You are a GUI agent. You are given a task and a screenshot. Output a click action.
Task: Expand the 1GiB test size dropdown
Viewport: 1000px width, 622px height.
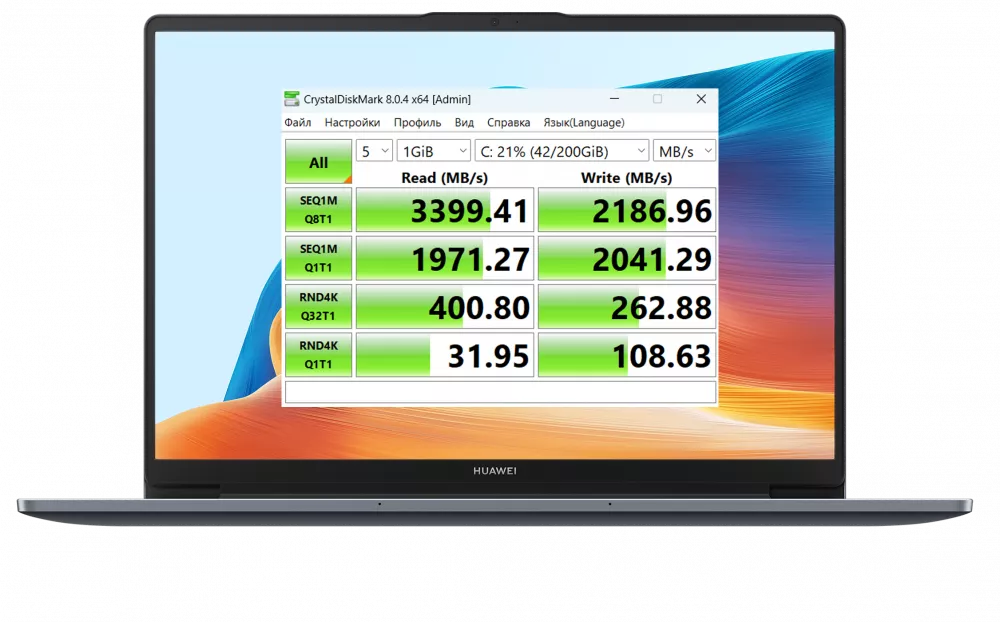click(434, 151)
